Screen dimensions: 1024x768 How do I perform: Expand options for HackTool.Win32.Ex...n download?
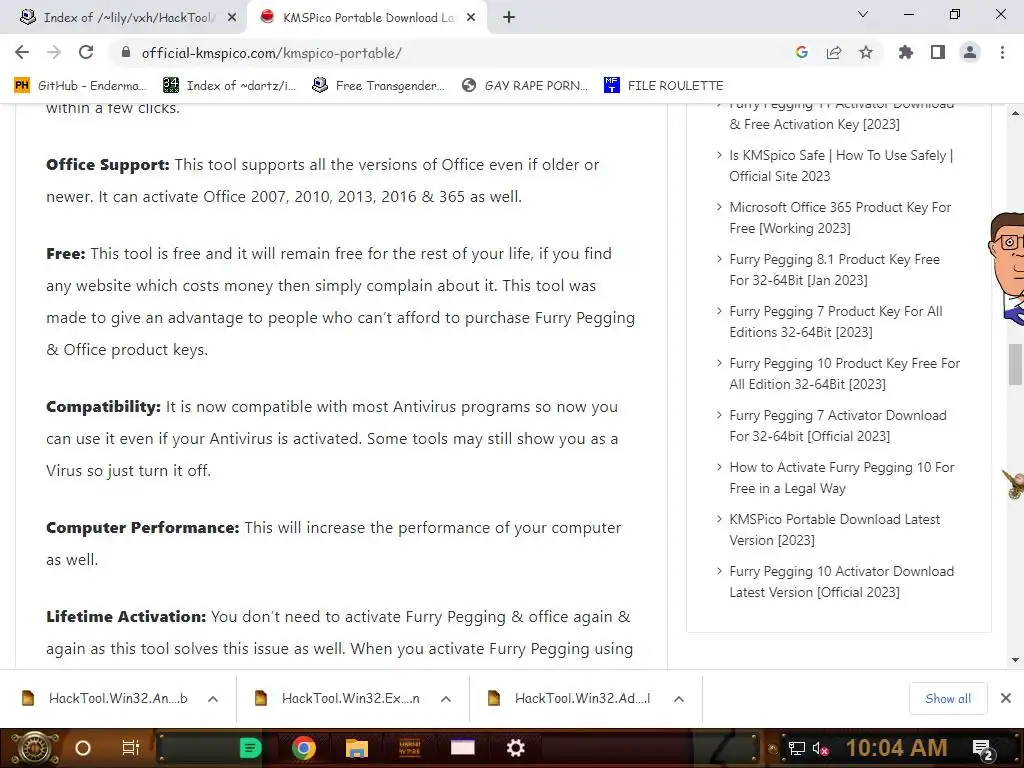446,699
